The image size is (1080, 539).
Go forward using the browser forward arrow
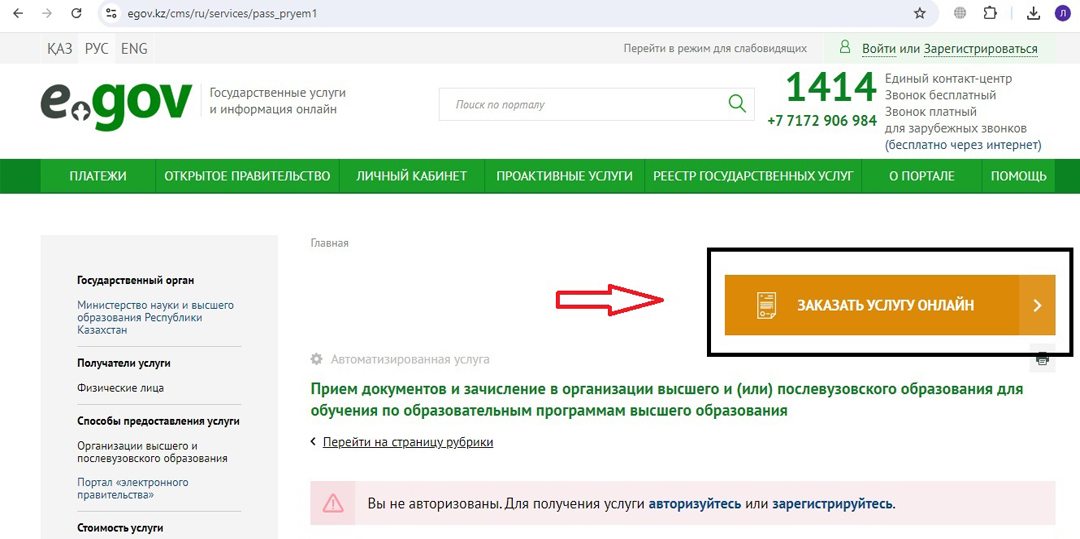point(47,13)
